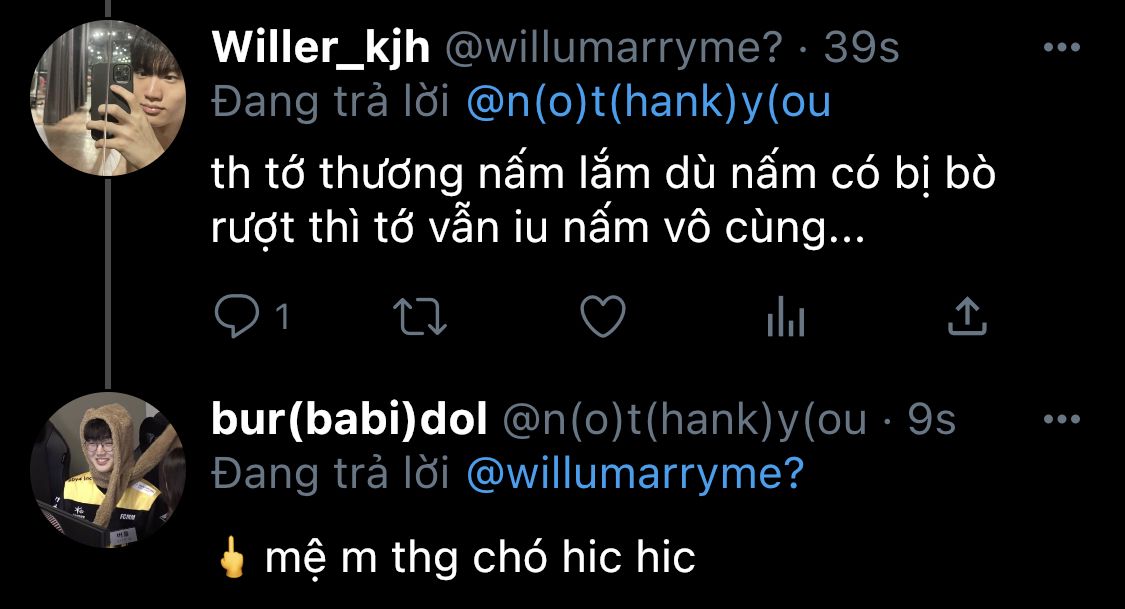The image size is (1125, 609).
Task: Open Willer_kjh's mirror selfie profile picture
Action: (x=109, y=97)
